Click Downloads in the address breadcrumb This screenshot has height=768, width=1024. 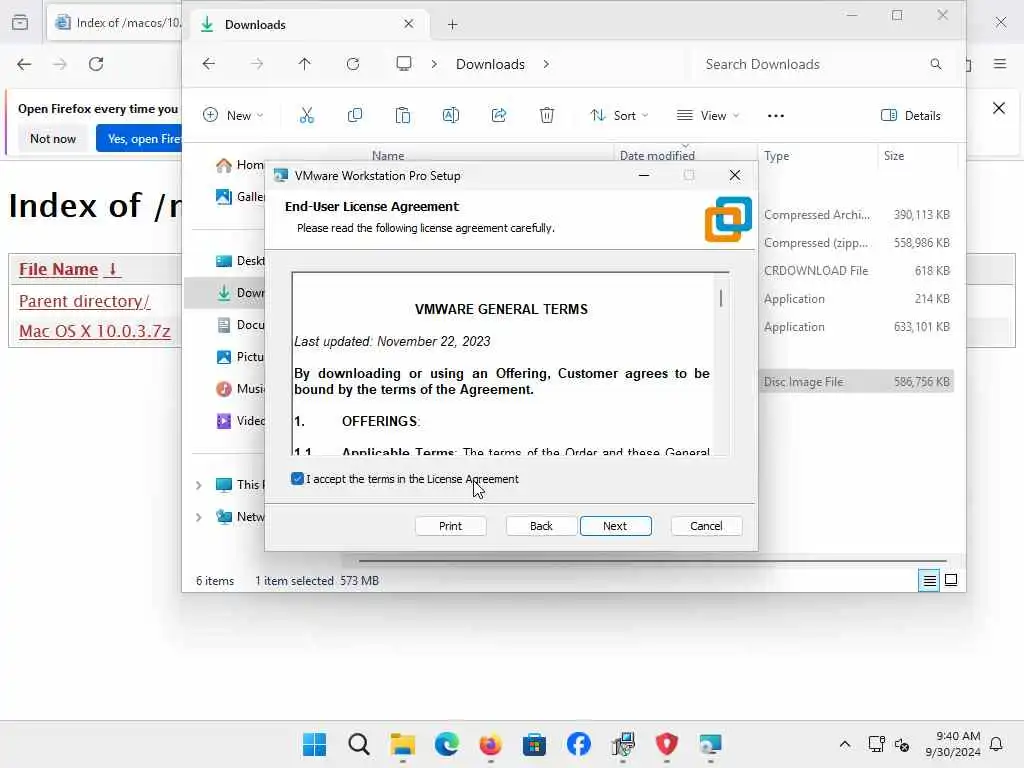coord(490,64)
